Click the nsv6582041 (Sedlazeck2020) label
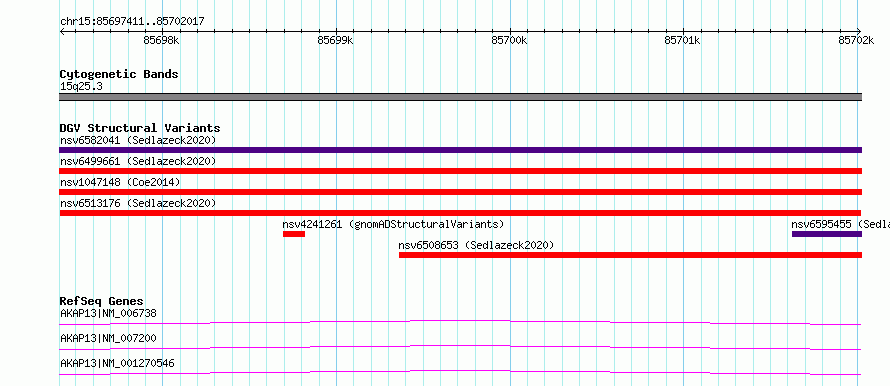Viewport: 890px width, 386px height. 138,140
